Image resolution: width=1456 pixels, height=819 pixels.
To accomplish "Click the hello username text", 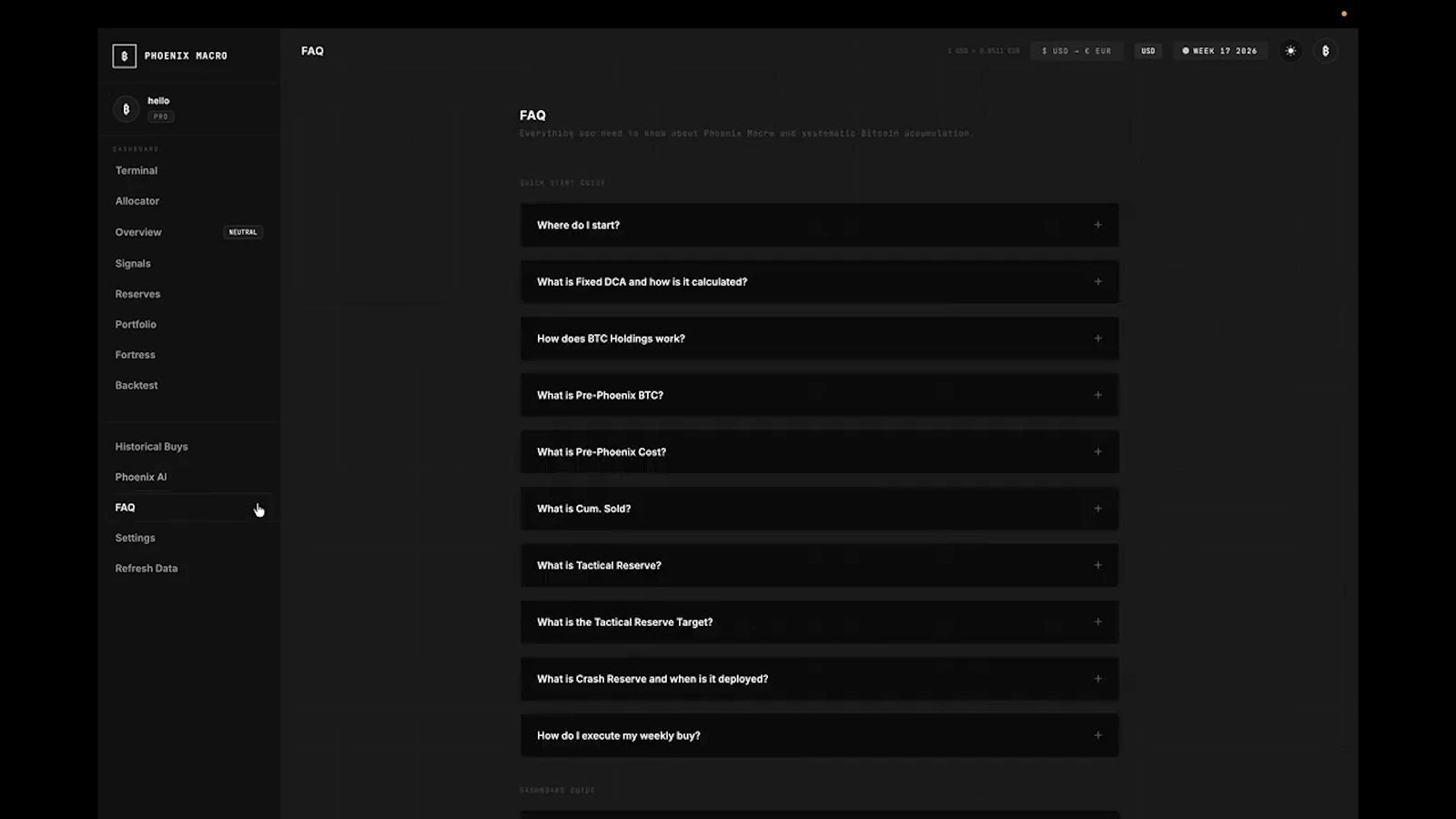I will [x=158, y=101].
